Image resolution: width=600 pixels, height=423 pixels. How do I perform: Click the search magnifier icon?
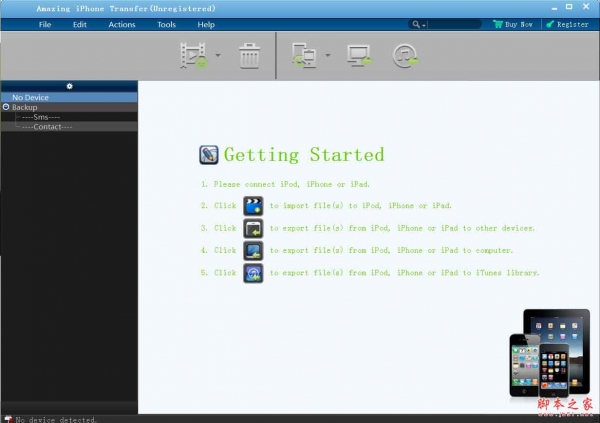416,24
